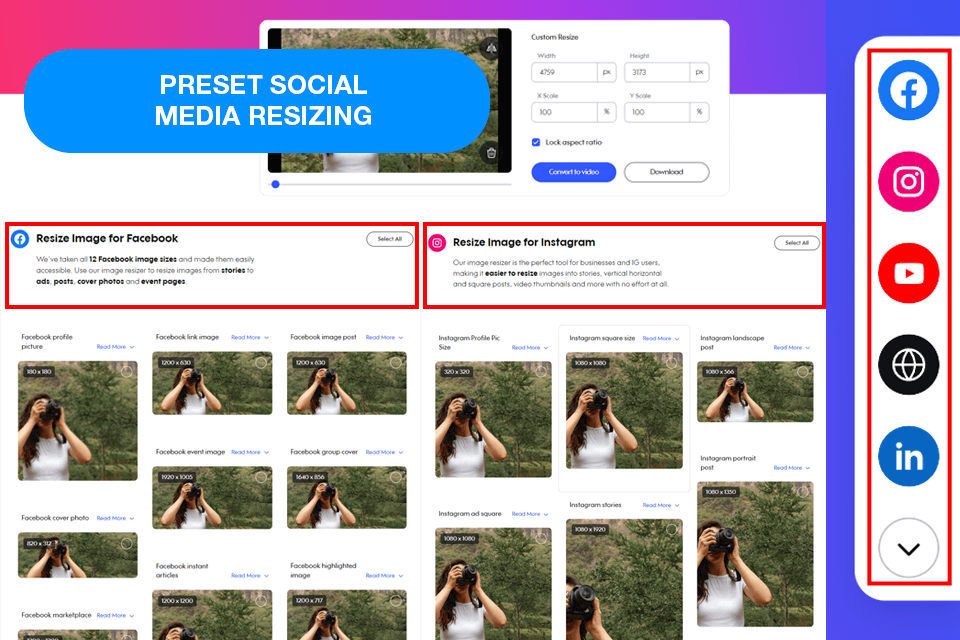Viewport: 960px width, 640px height.
Task: Expand Read More for Facebook image post
Action: [384, 337]
